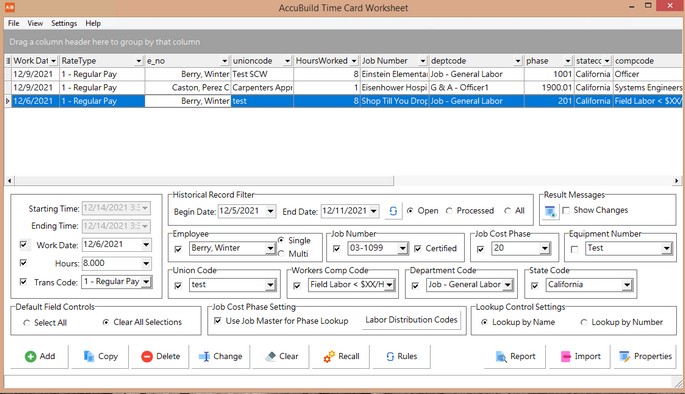Open the RateType column filter dropdown

pyautogui.click(x=138, y=61)
